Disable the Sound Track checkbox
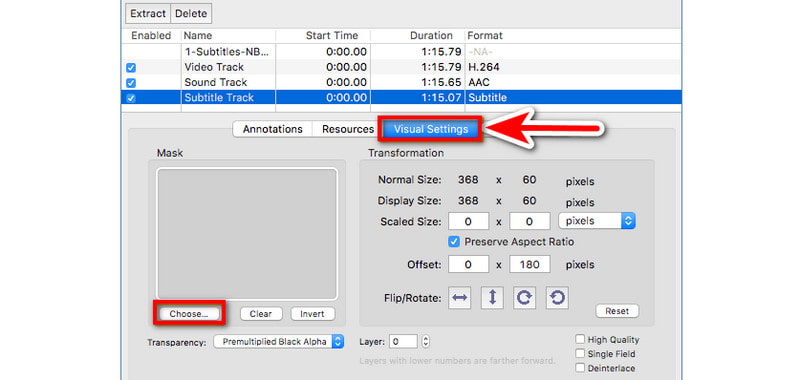 click(x=131, y=83)
